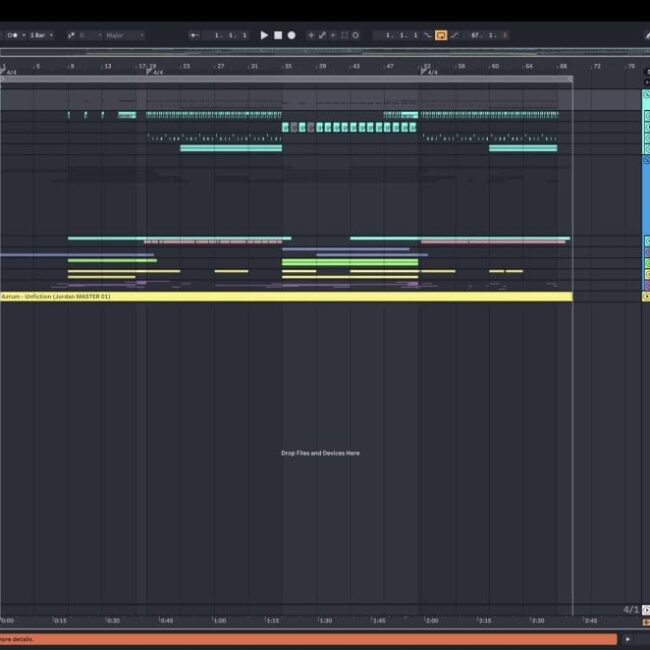Click the arrangement position field in transport
650x650 pixels.
231,35
